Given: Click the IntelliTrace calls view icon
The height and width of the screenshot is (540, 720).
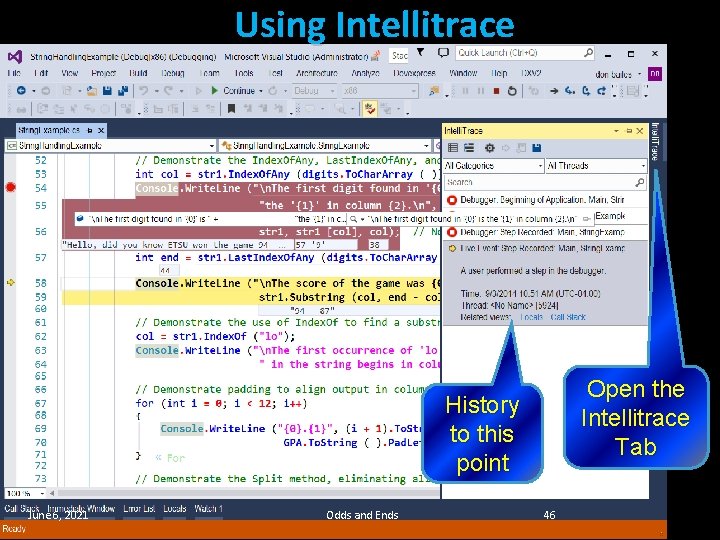Looking at the screenshot, I should (x=469, y=148).
